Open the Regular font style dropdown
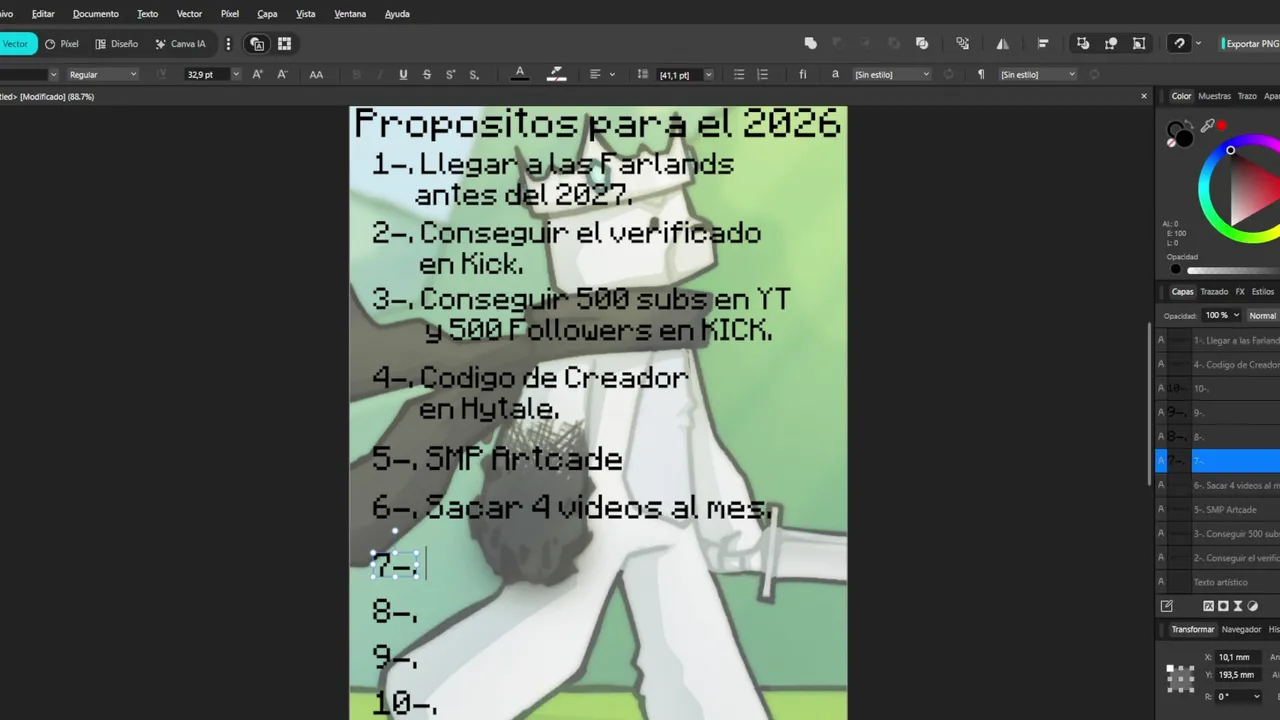Viewport: 1280px width, 720px height. pos(102,74)
